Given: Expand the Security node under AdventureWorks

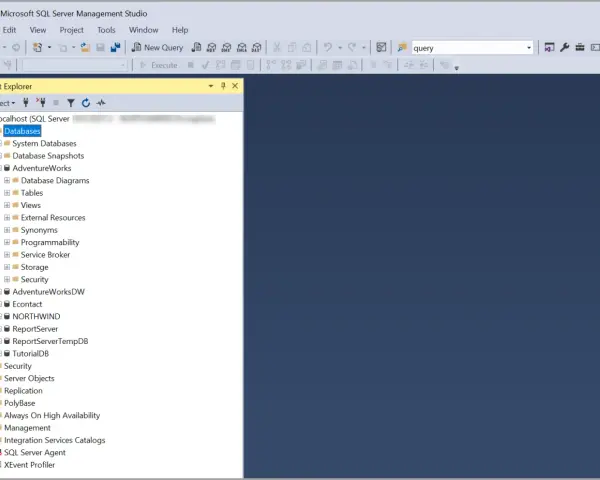Looking at the screenshot, I should tap(7, 279).
